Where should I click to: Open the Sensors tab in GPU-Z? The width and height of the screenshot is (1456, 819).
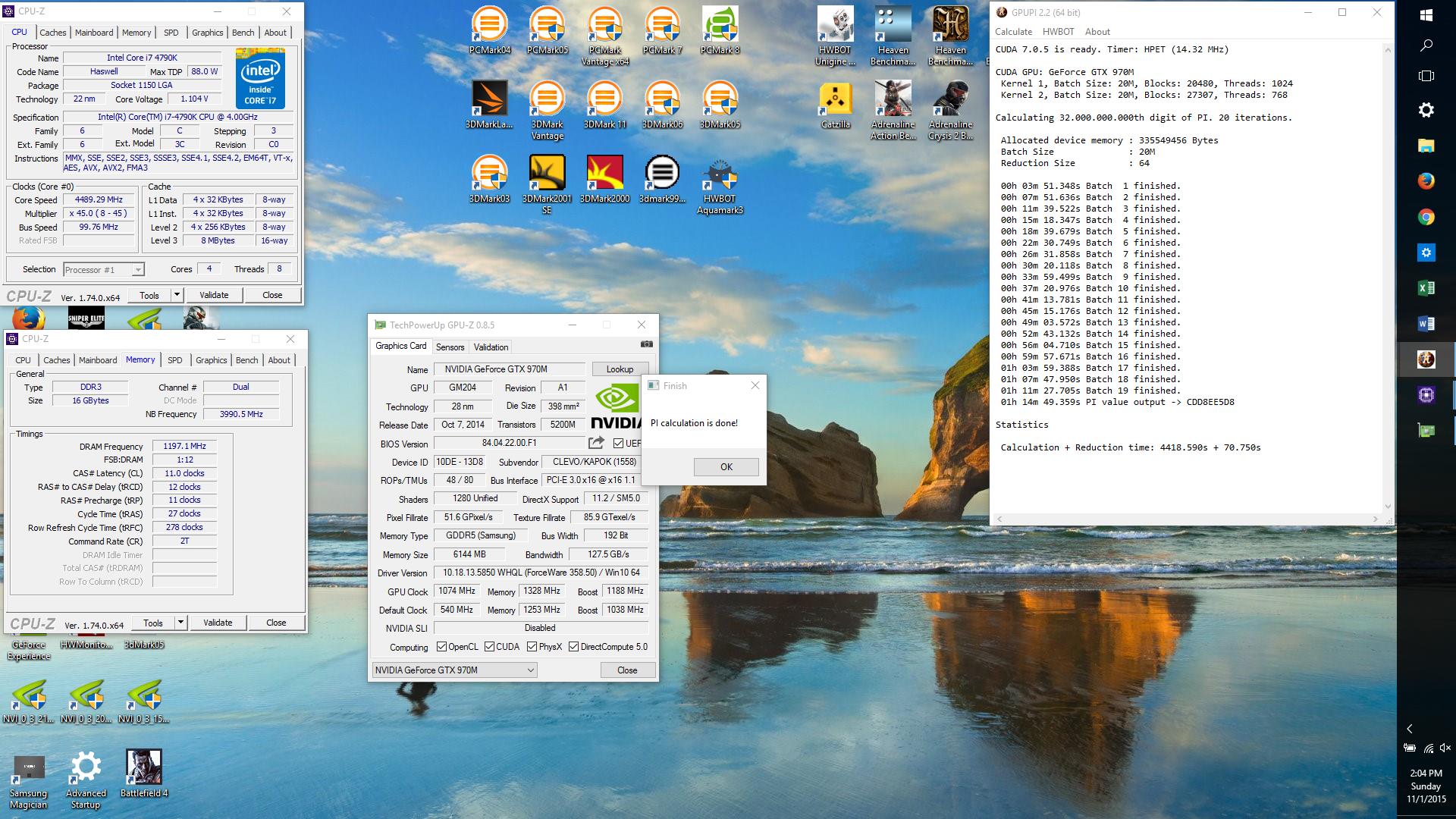(x=450, y=347)
